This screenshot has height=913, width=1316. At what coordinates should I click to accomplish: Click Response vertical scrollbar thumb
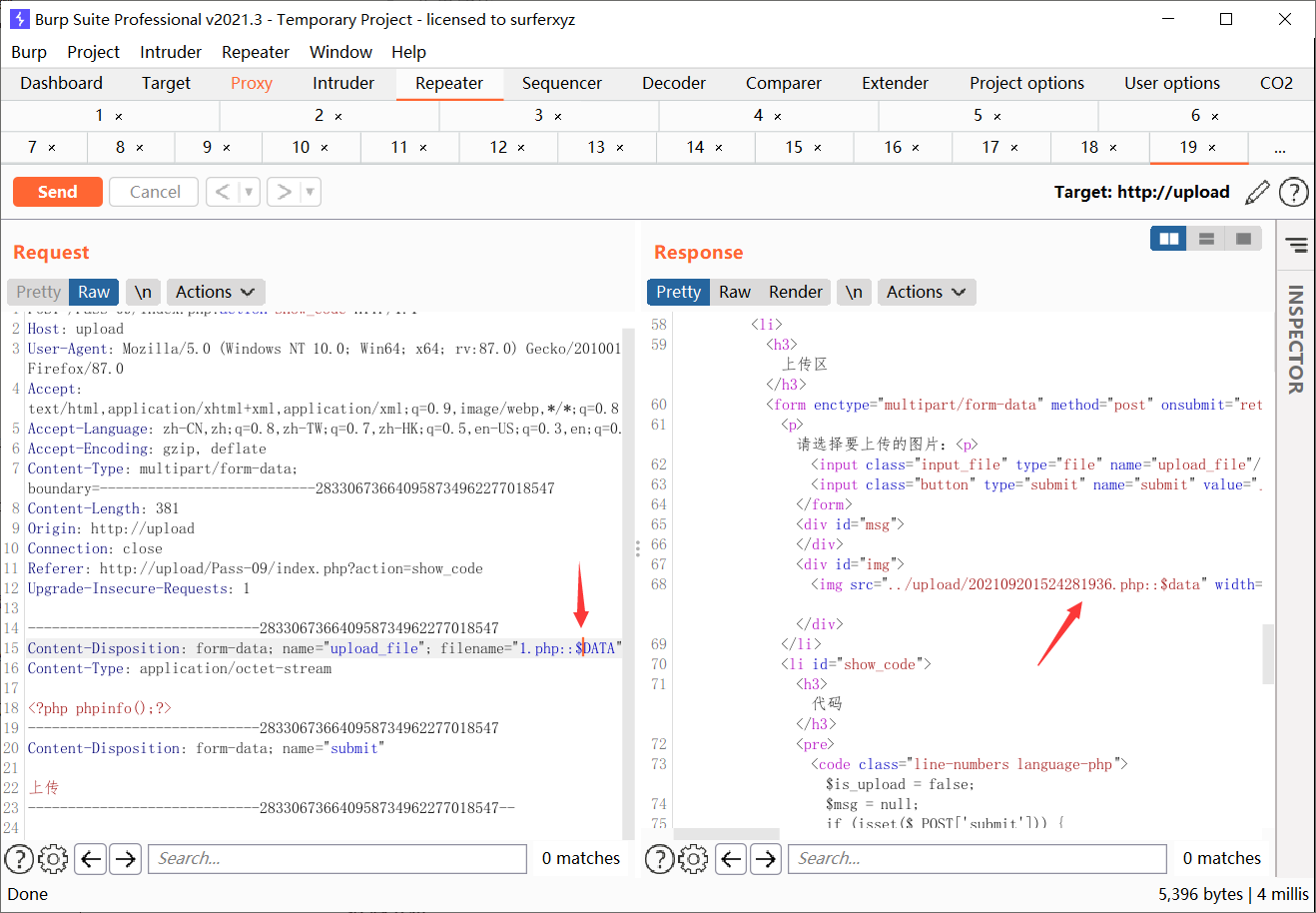[1269, 654]
